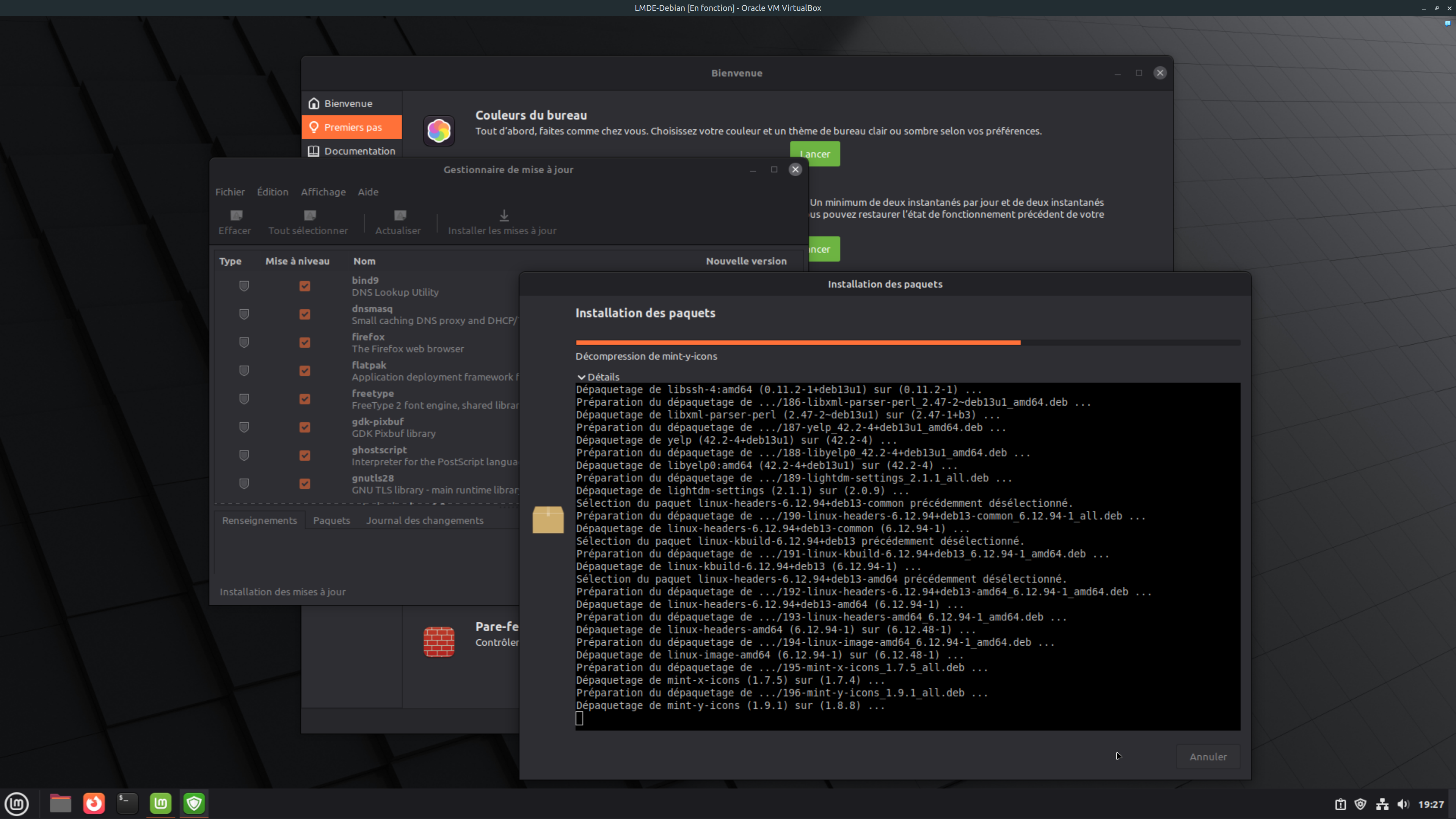Open the Fichier menu
Viewport: 1456px width, 819px height.
click(x=230, y=192)
